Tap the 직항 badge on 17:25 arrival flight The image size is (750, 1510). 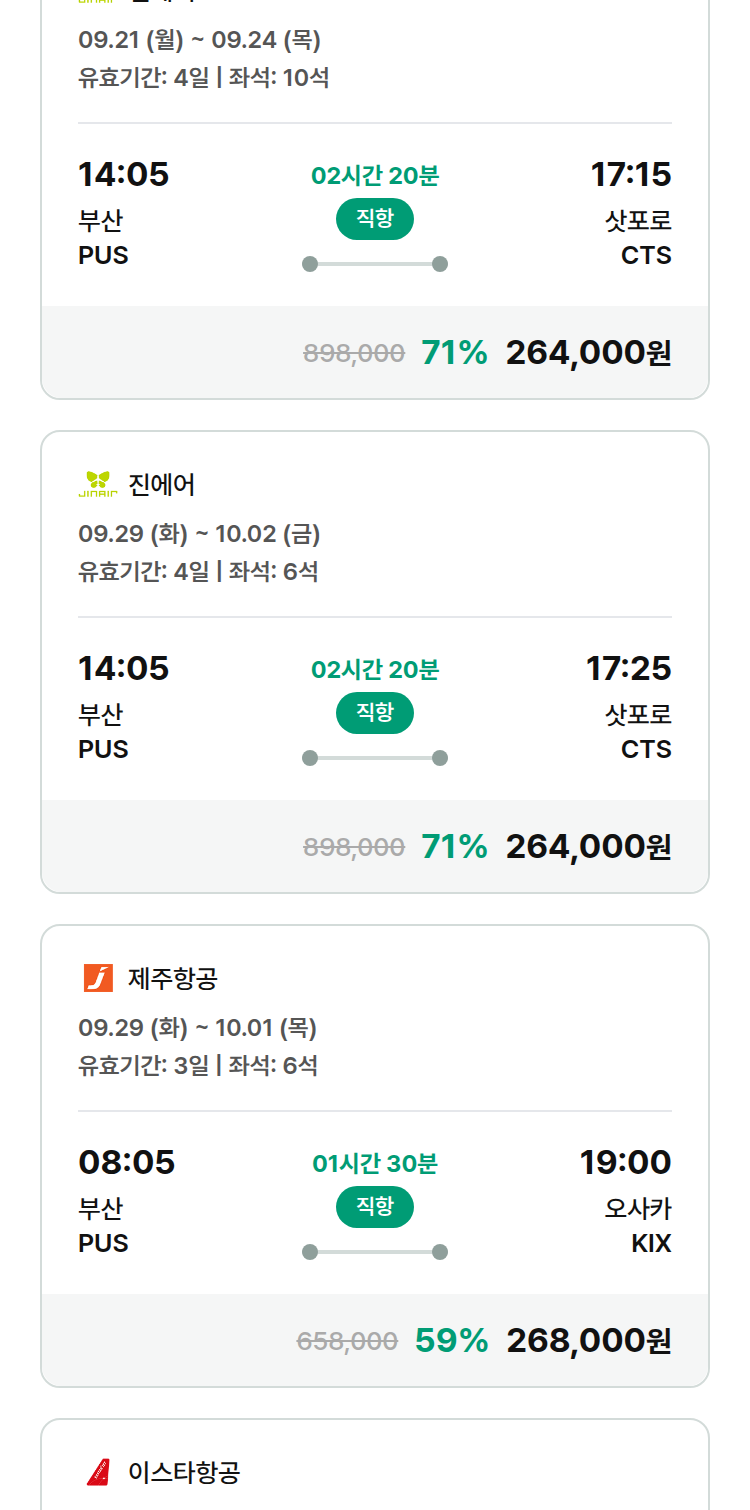(x=375, y=713)
